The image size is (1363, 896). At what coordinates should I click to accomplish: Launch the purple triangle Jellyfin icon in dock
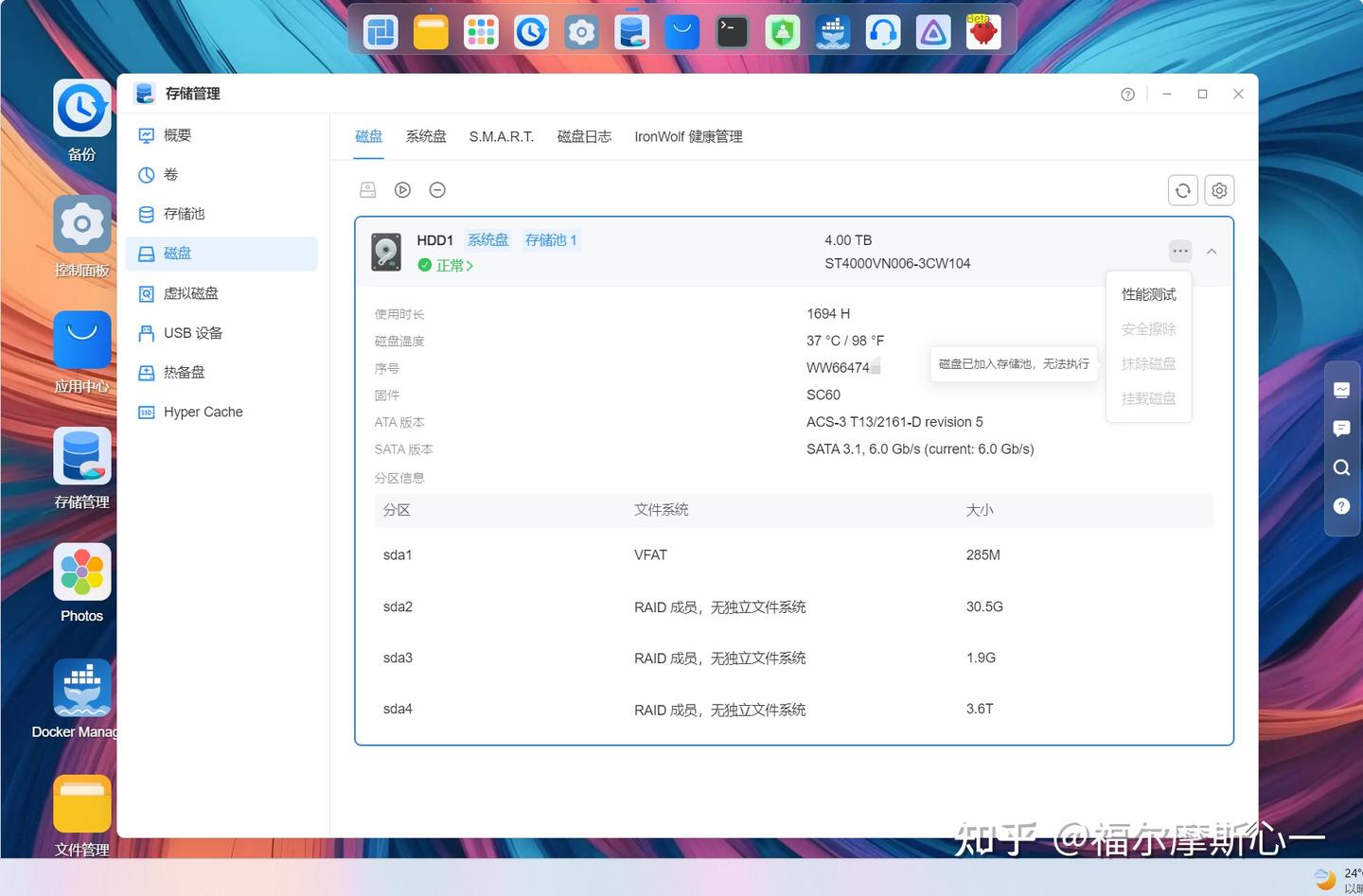point(932,32)
